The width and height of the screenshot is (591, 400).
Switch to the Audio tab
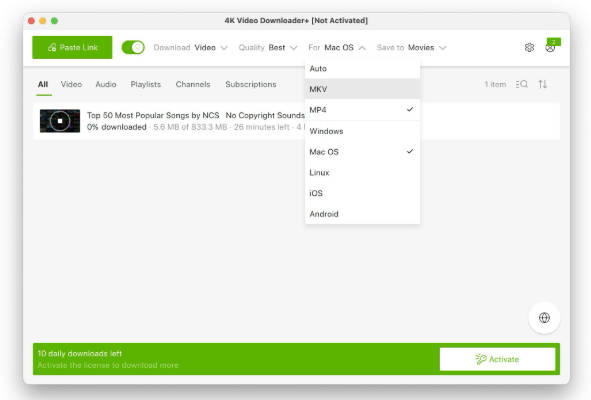tap(106, 84)
